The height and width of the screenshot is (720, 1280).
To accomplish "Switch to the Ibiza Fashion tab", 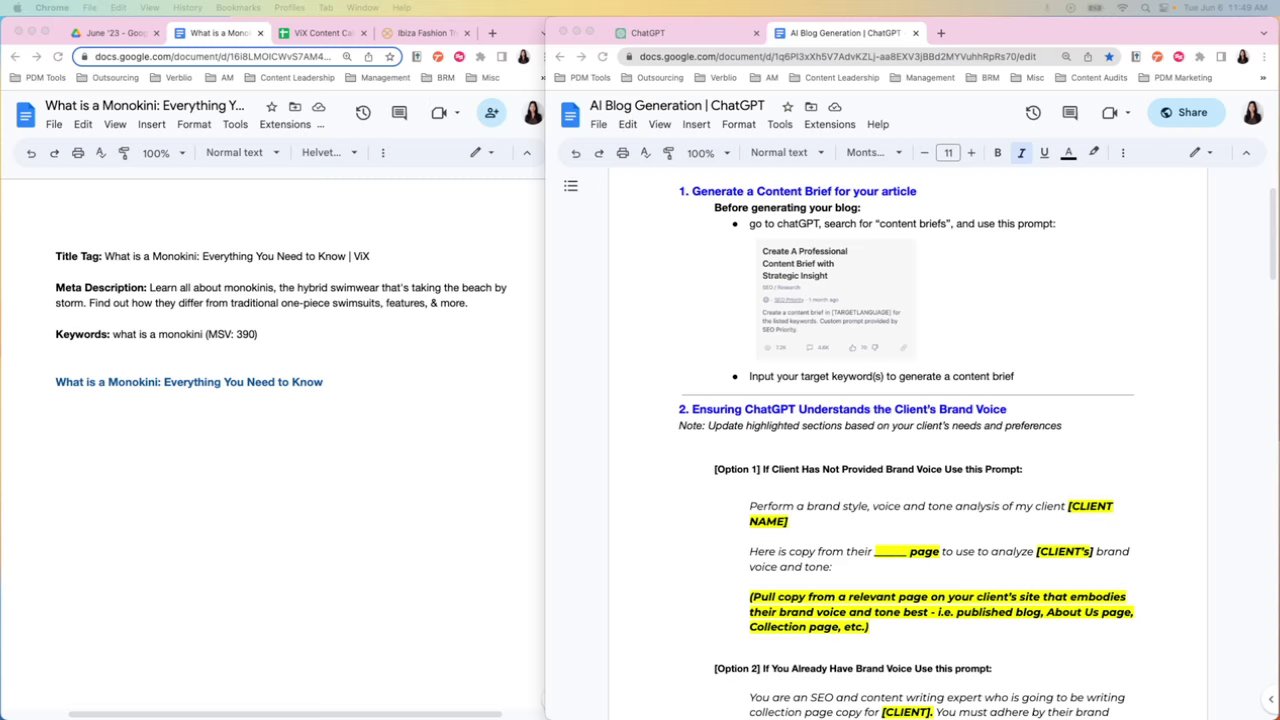I will (425, 33).
